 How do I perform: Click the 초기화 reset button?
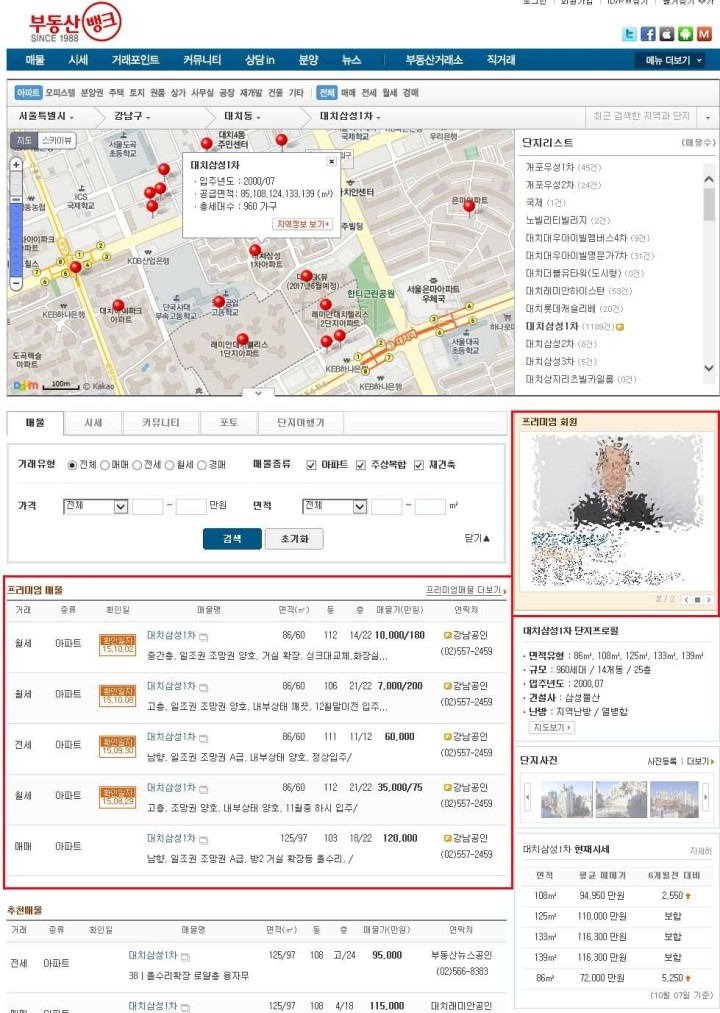point(294,539)
